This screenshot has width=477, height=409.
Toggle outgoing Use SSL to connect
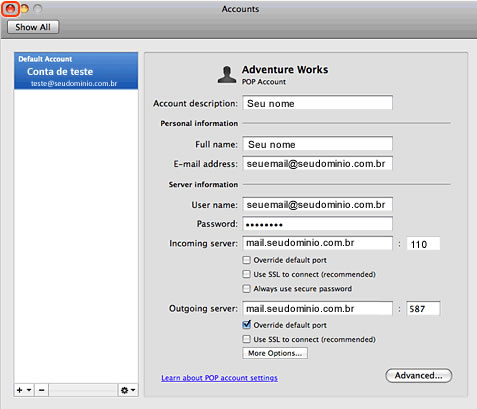click(x=246, y=339)
